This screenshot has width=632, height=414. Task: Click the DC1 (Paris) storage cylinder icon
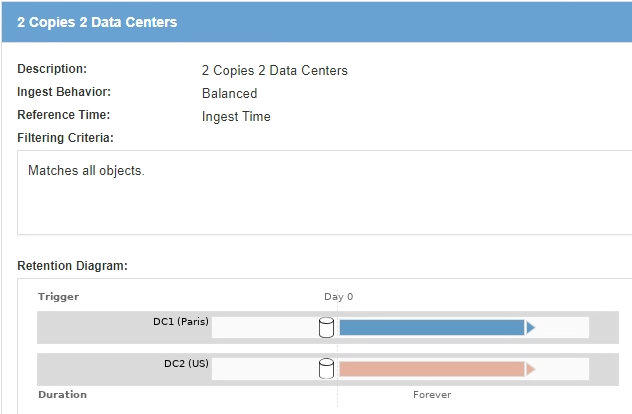(326, 327)
